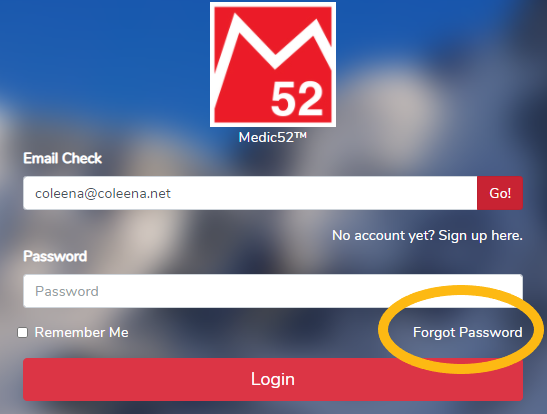Click the red Medic52 mountain logo
Screen dimensions: 547x414
tap(273, 65)
